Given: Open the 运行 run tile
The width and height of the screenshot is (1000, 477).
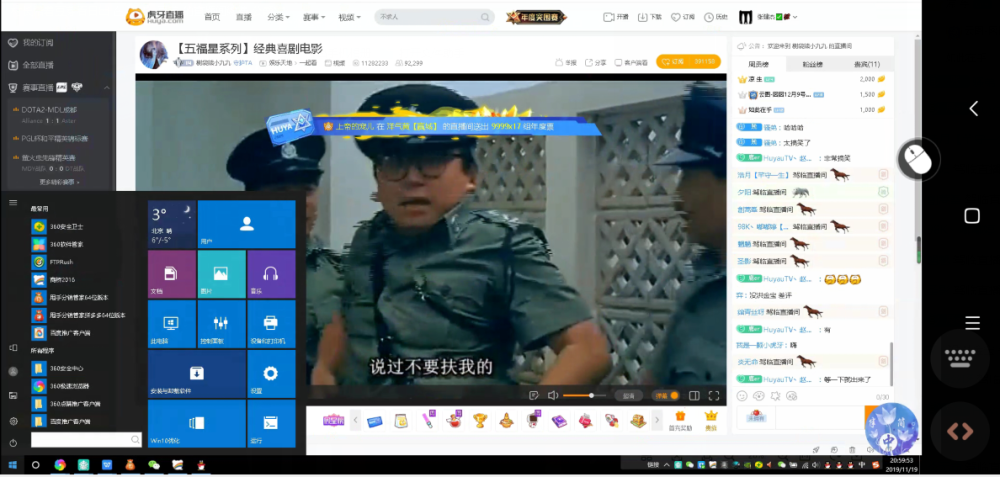Looking at the screenshot, I should 271,423.
